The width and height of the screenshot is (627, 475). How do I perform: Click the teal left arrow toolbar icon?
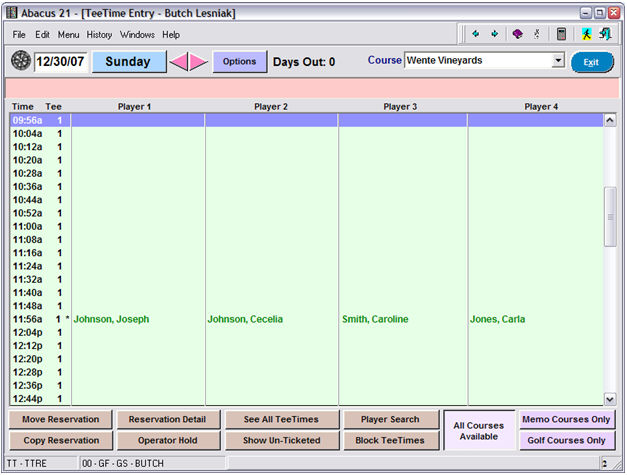click(476, 34)
